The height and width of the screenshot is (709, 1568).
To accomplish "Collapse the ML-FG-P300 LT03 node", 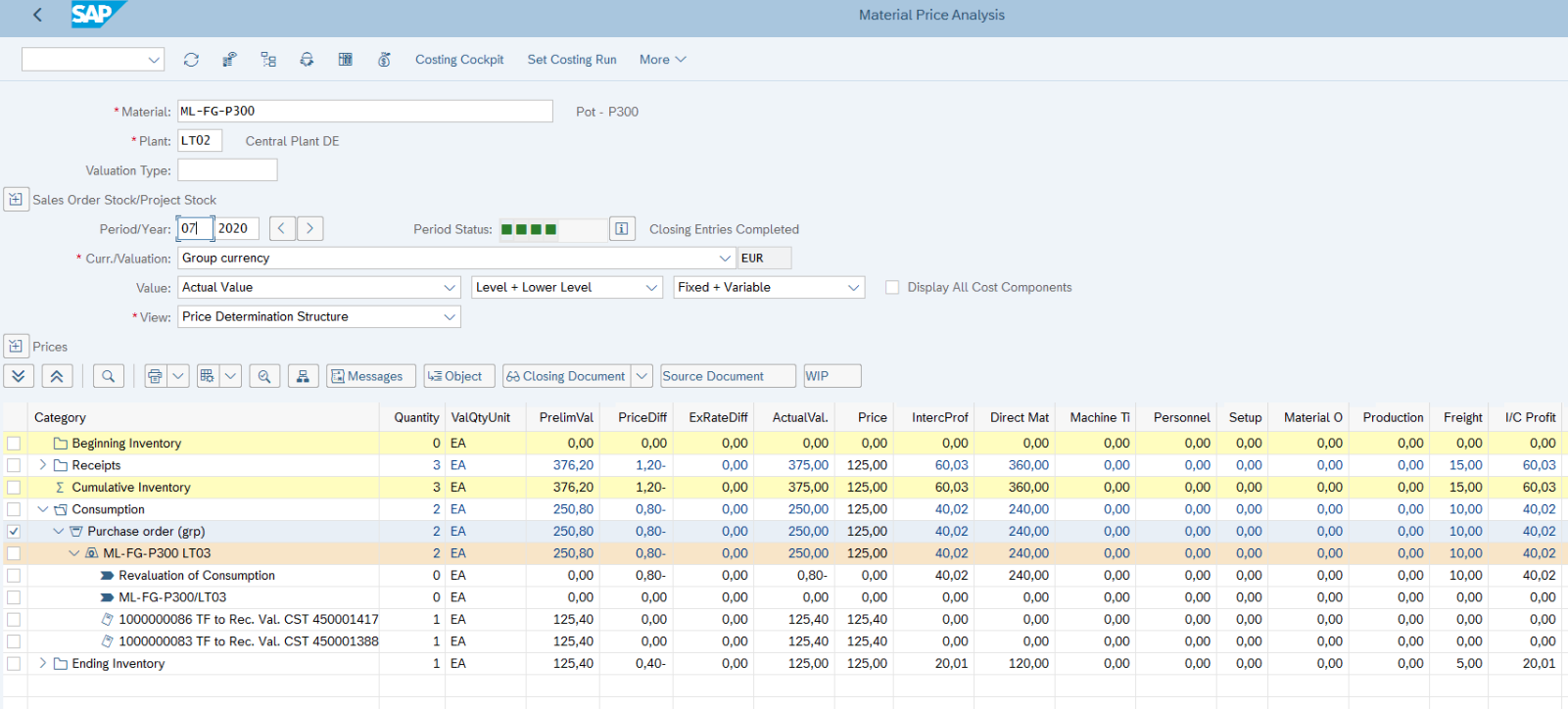I will [x=74, y=553].
